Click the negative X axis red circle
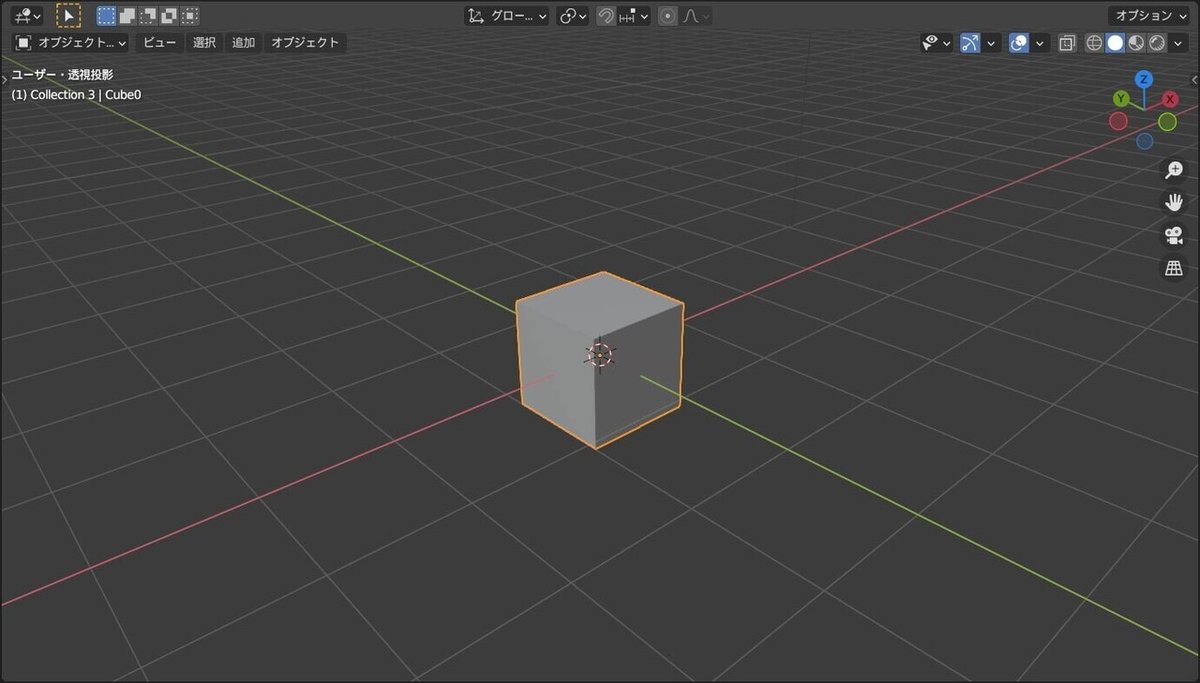This screenshot has width=1200, height=683. click(1119, 121)
